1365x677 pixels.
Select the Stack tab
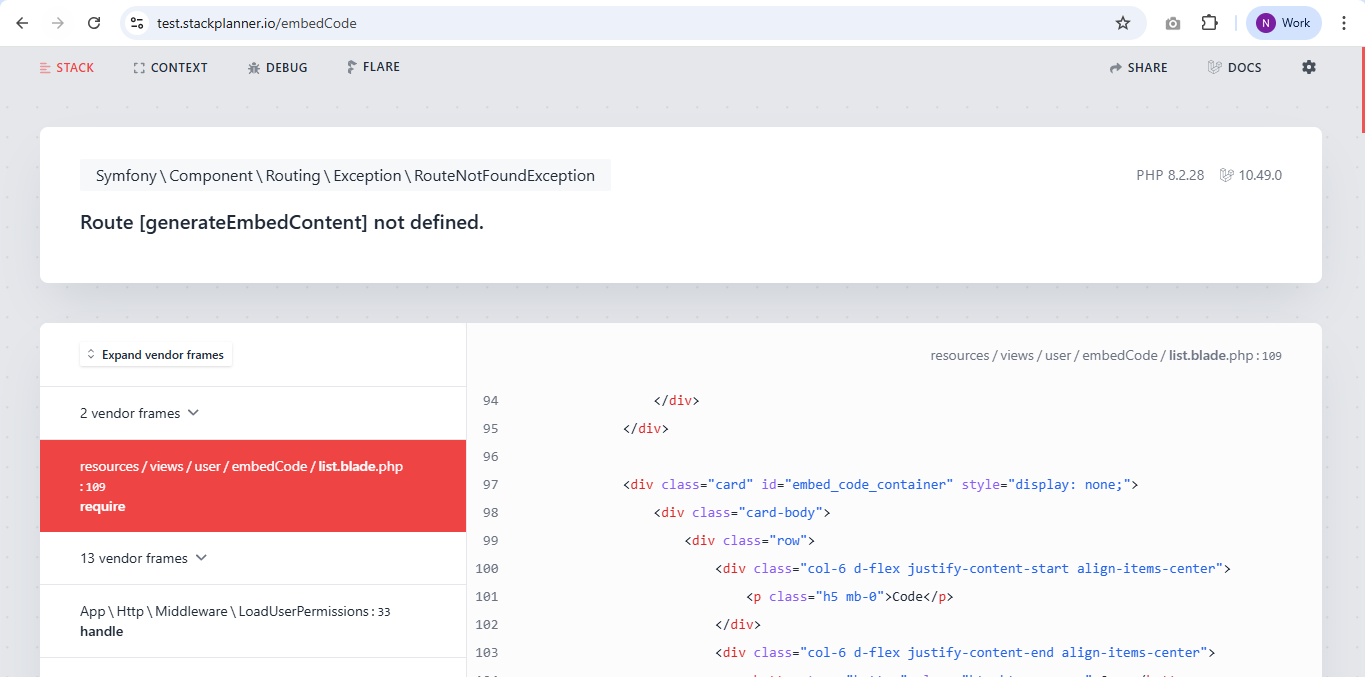coord(66,68)
